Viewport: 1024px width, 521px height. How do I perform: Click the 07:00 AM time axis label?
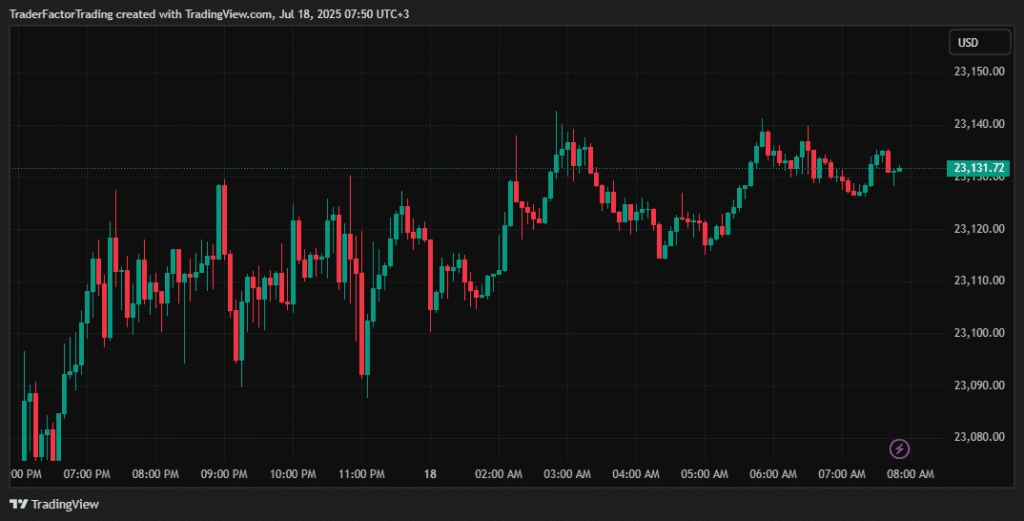tap(842, 474)
